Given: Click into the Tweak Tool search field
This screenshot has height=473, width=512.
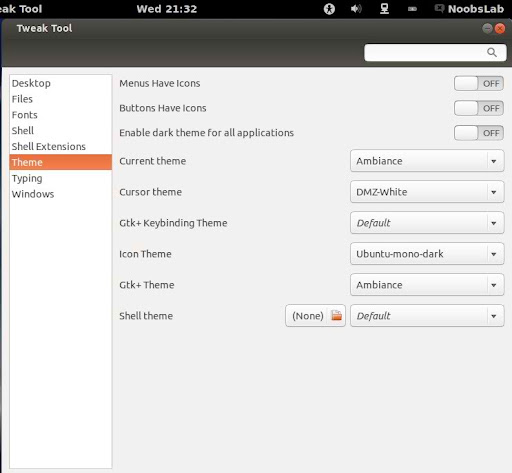Looking at the screenshot, I should pyautogui.click(x=435, y=52).
